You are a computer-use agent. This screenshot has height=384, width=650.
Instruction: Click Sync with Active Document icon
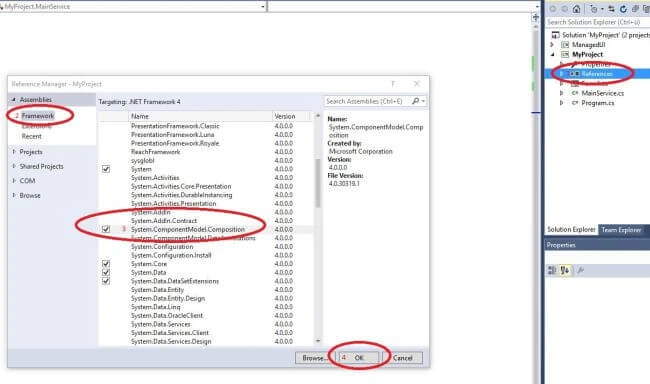[611, 9]
